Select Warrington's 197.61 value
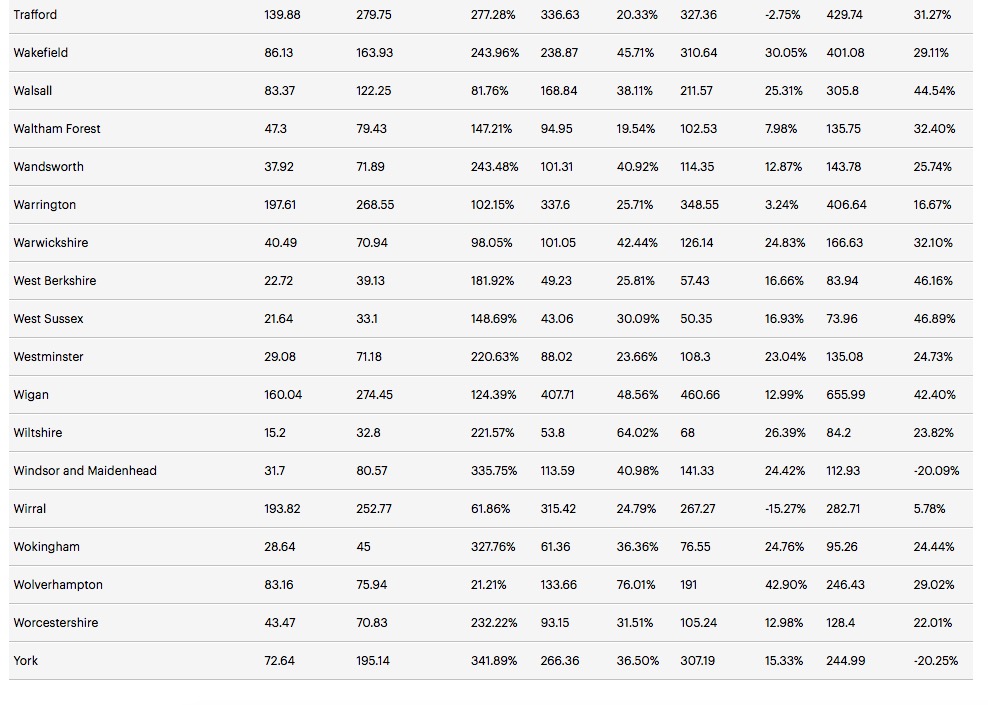 point(280,205)
